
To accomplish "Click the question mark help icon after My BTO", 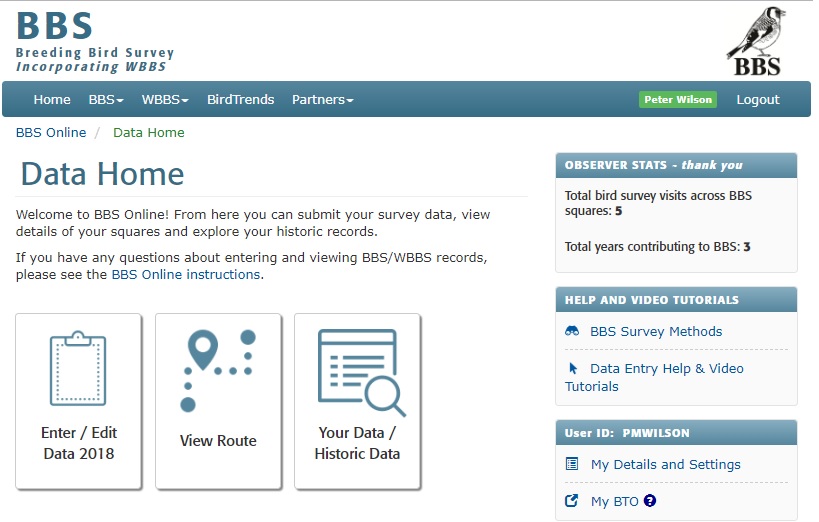I will pyautogui.click(x=650, y=501).
